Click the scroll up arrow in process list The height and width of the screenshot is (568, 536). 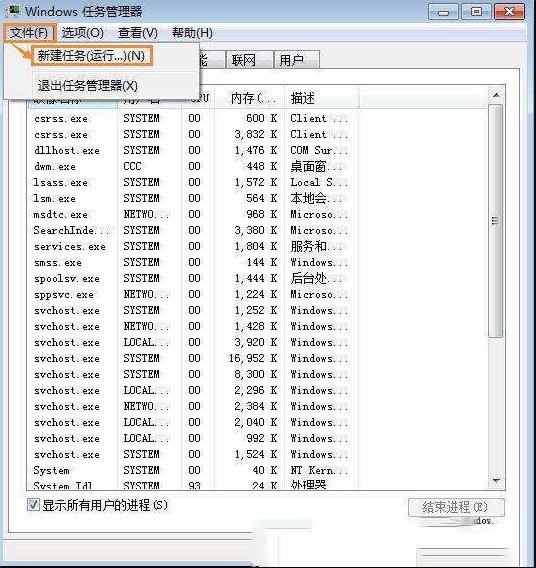click(496, 96)
